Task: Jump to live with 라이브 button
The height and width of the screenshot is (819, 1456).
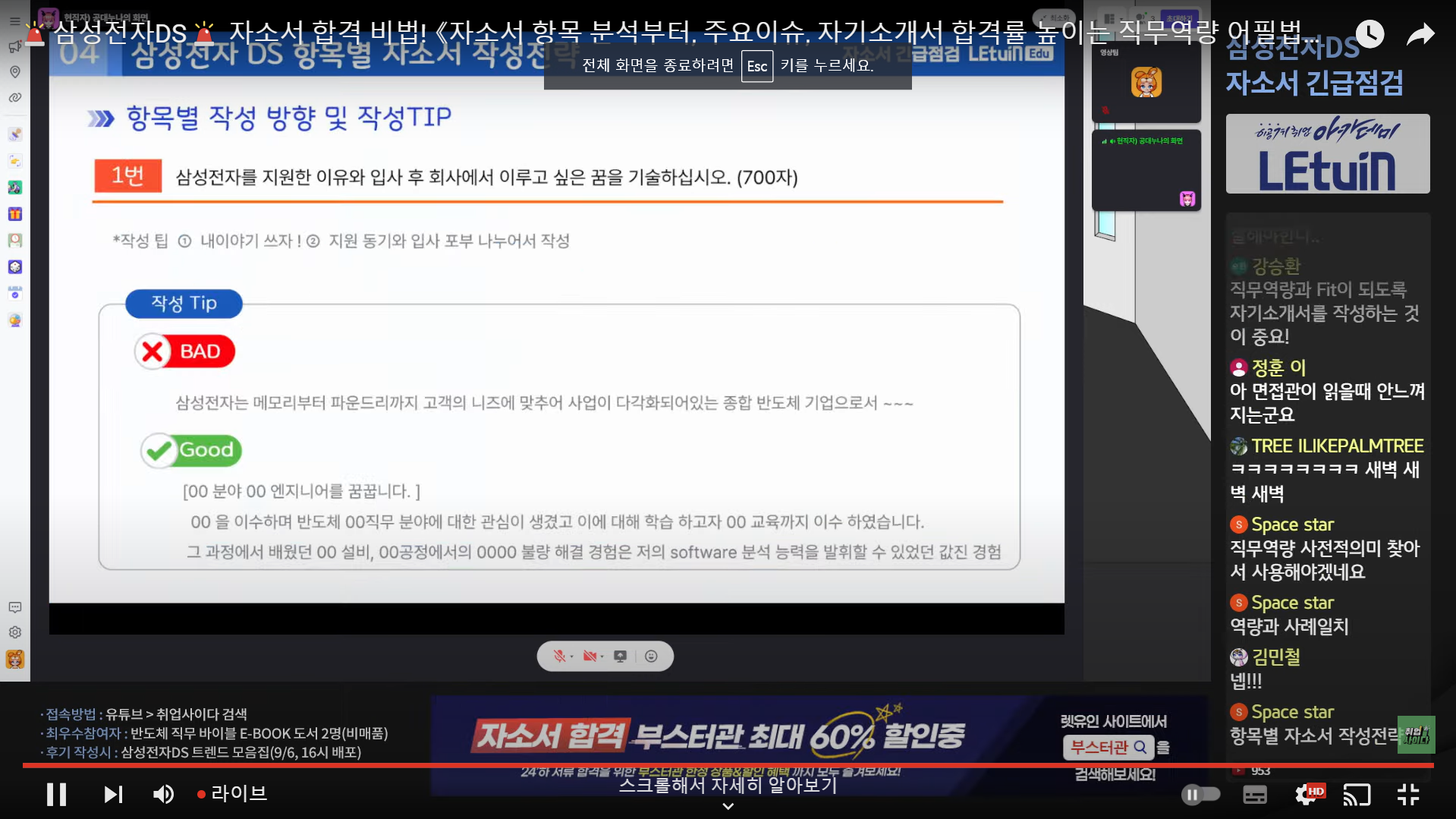Action: click(x=231, y=794)
